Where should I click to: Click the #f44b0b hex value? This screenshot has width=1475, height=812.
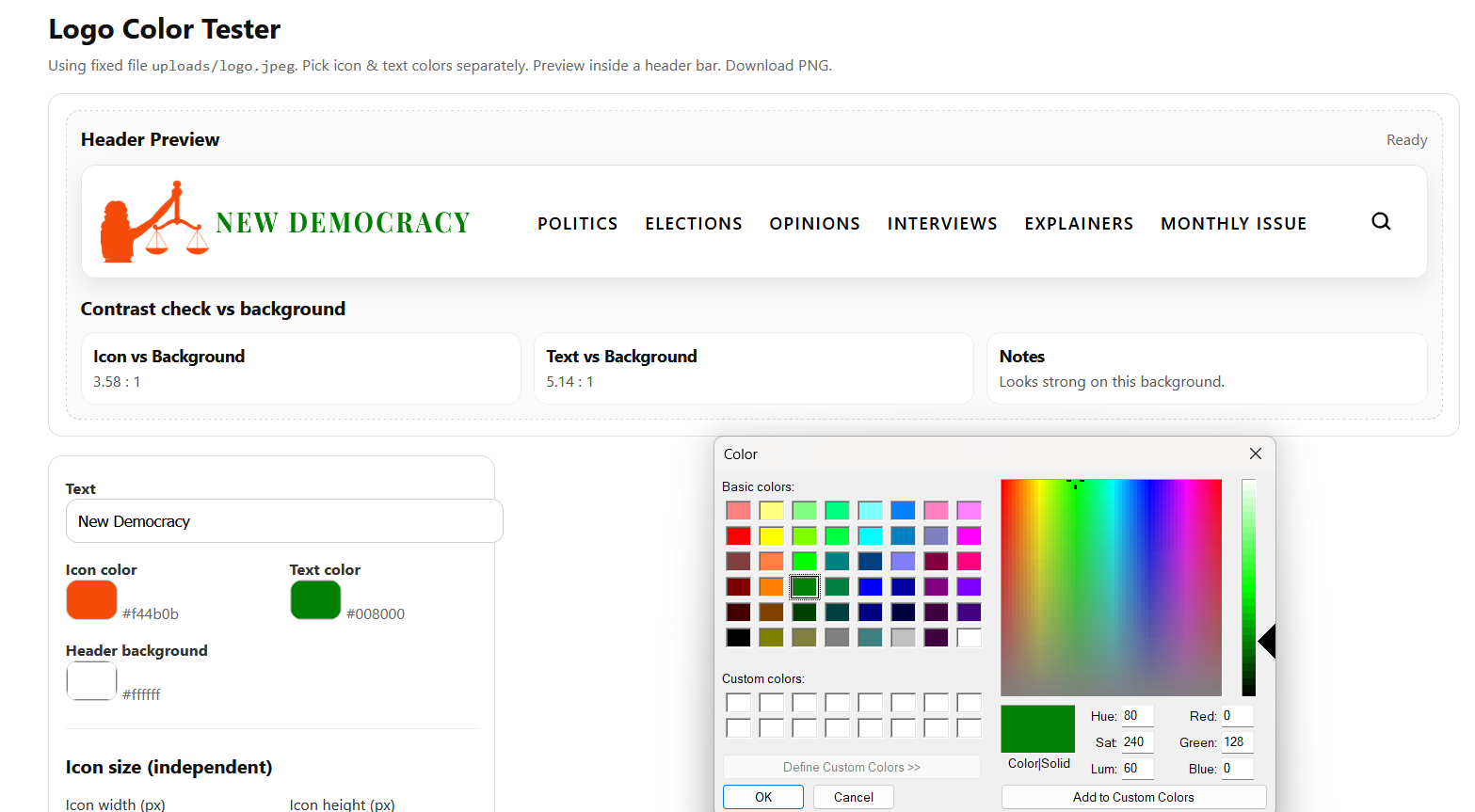click(x=151, y=613)
